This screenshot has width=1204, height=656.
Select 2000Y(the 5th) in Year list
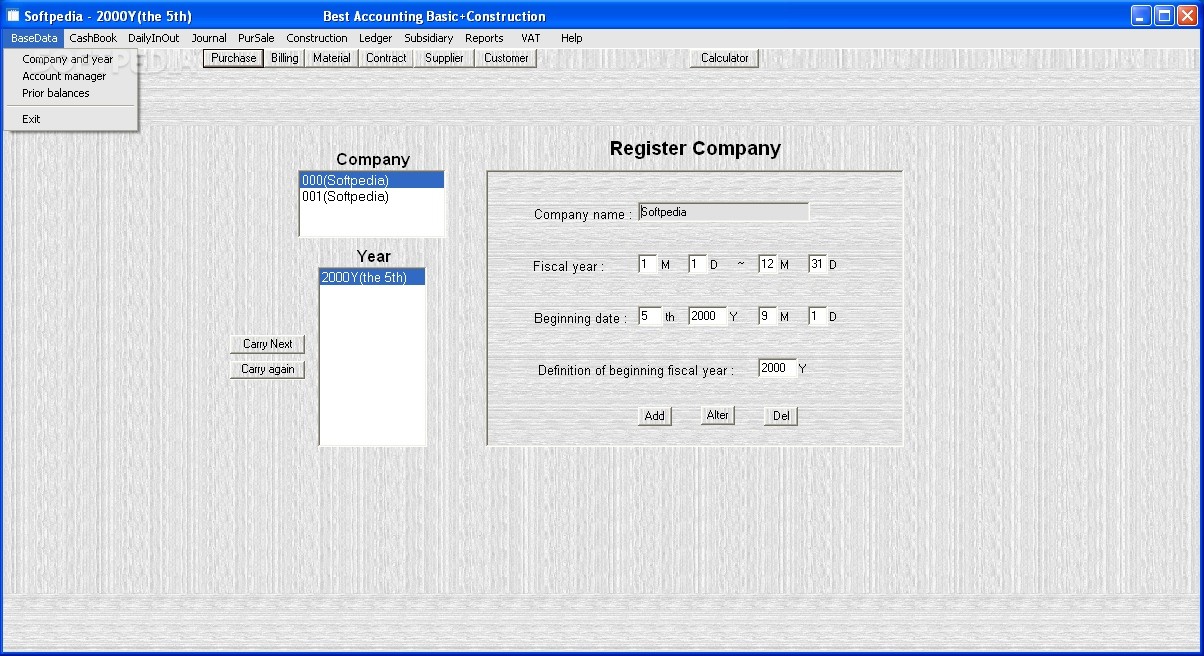point(372,277)
